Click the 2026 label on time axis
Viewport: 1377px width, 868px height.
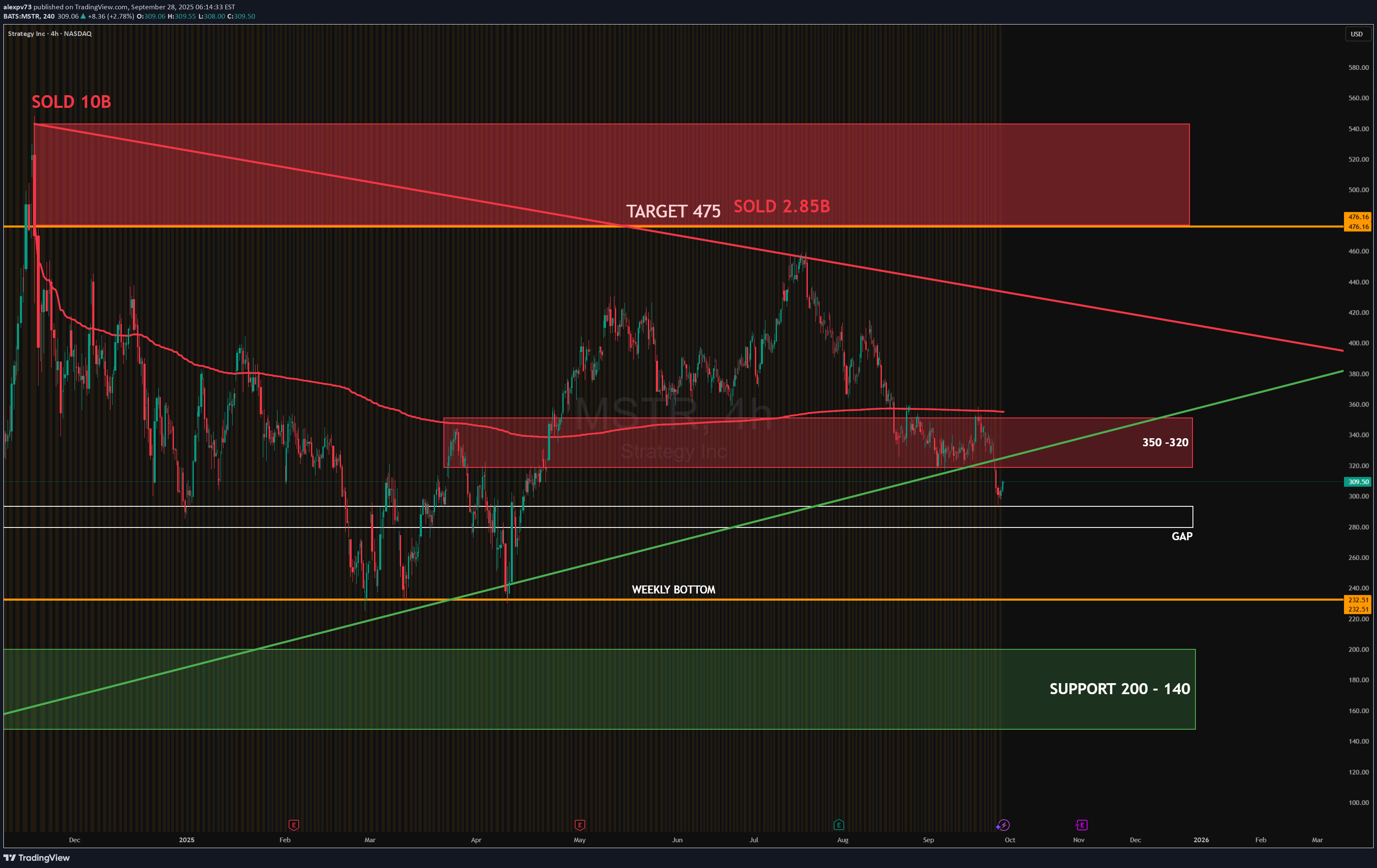click(x=1201, y=840)
